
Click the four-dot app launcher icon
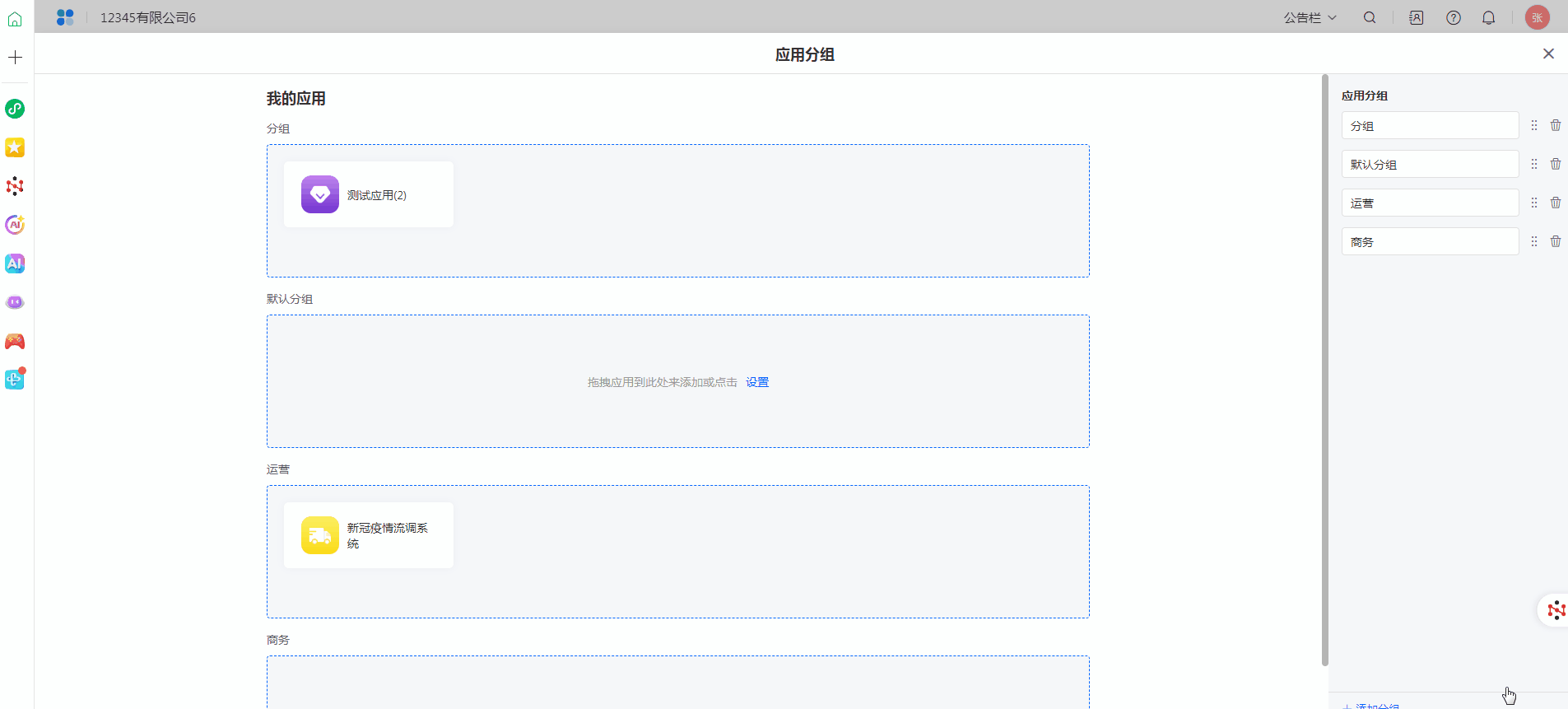(x=65, y=17)
